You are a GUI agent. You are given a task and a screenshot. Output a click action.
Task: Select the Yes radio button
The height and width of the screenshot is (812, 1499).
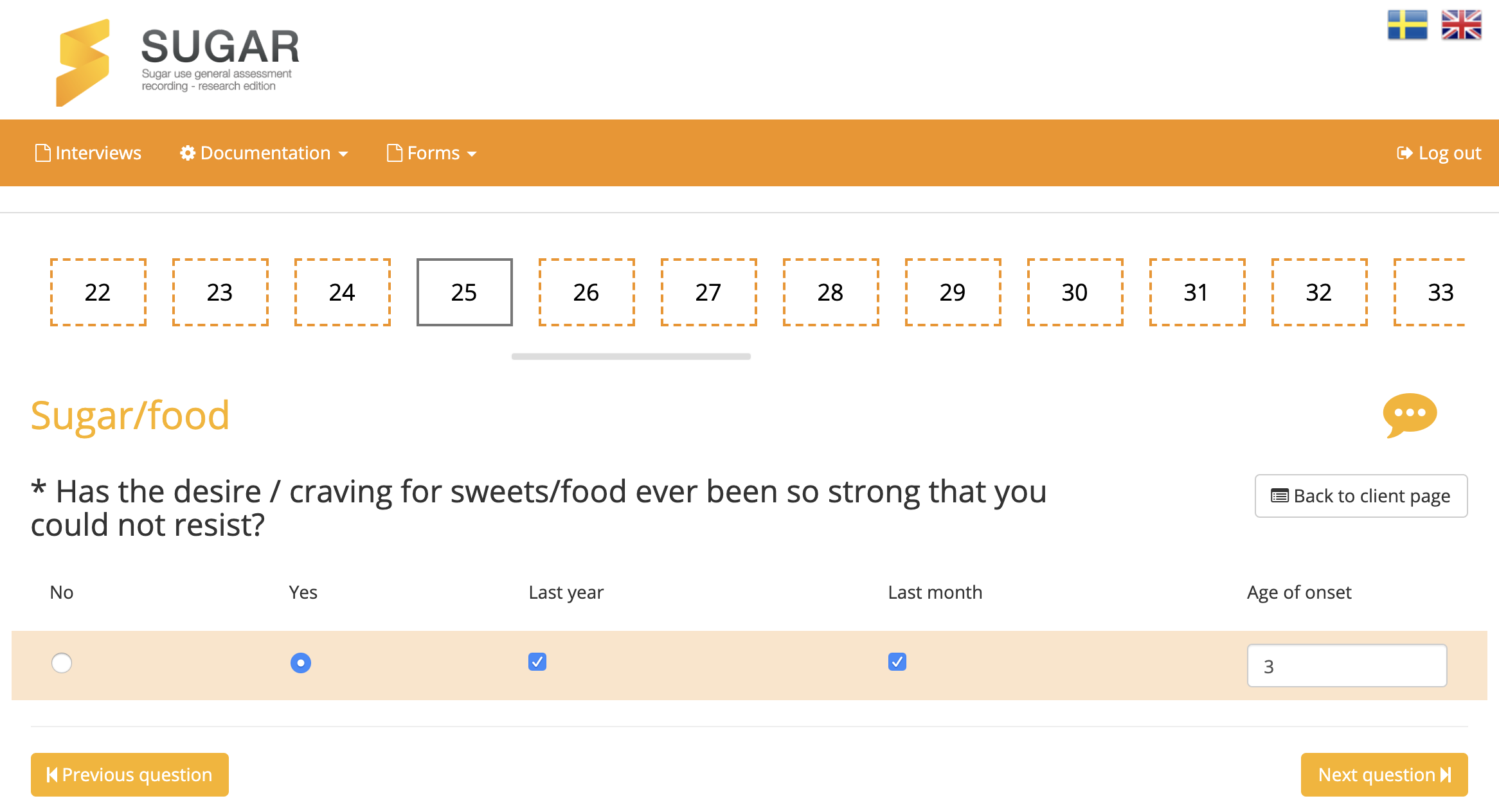tap(300, 662)
